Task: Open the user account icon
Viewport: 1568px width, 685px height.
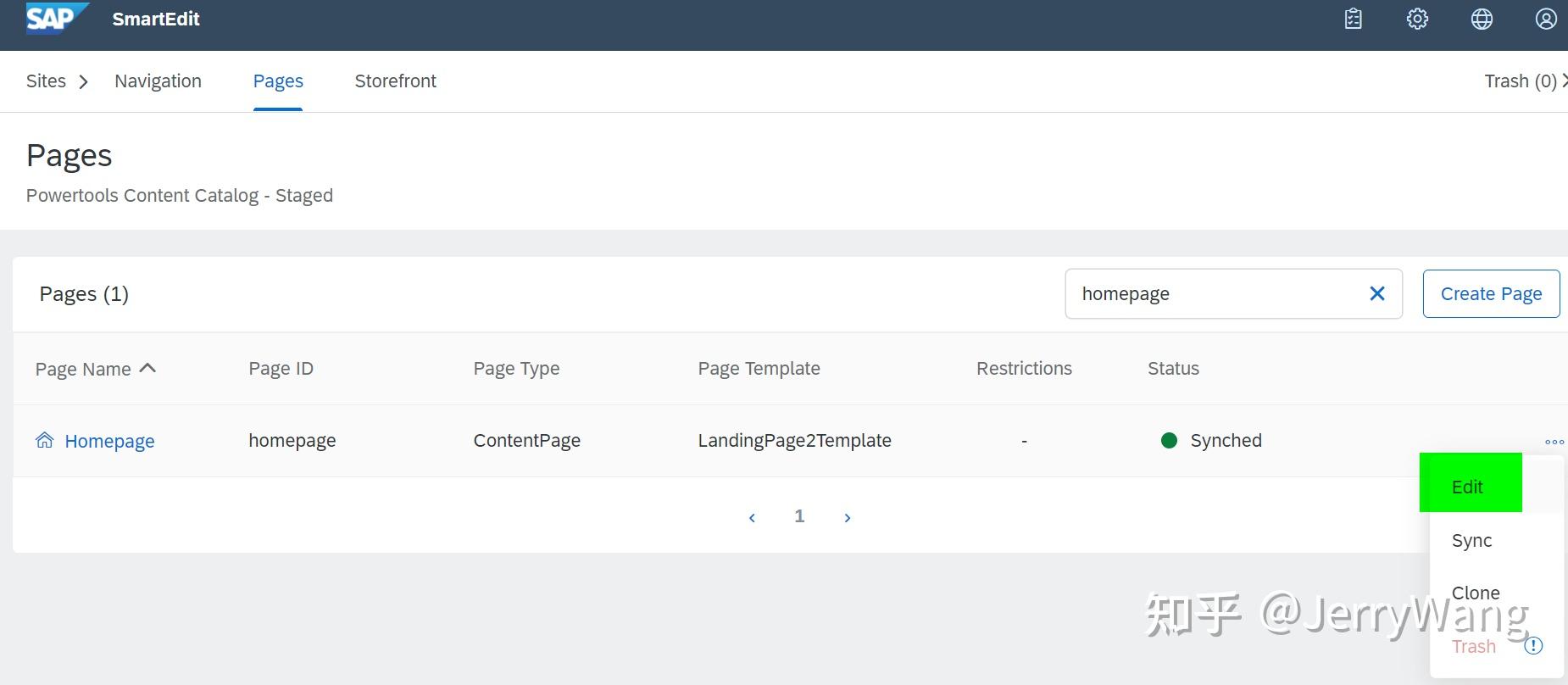Action: pos(1546,19)
